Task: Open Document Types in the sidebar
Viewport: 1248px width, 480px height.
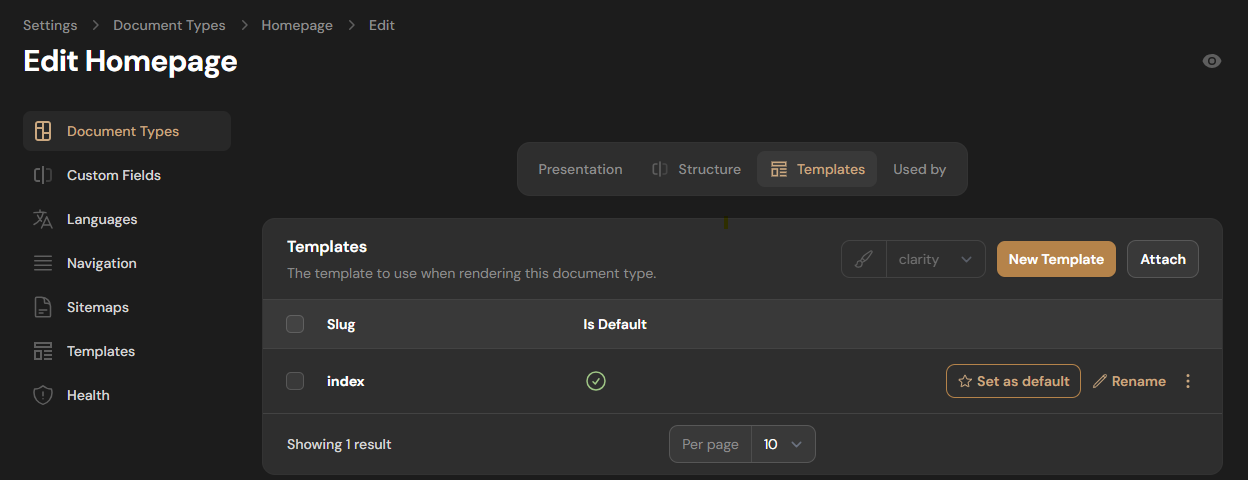Action: (127, 131)
